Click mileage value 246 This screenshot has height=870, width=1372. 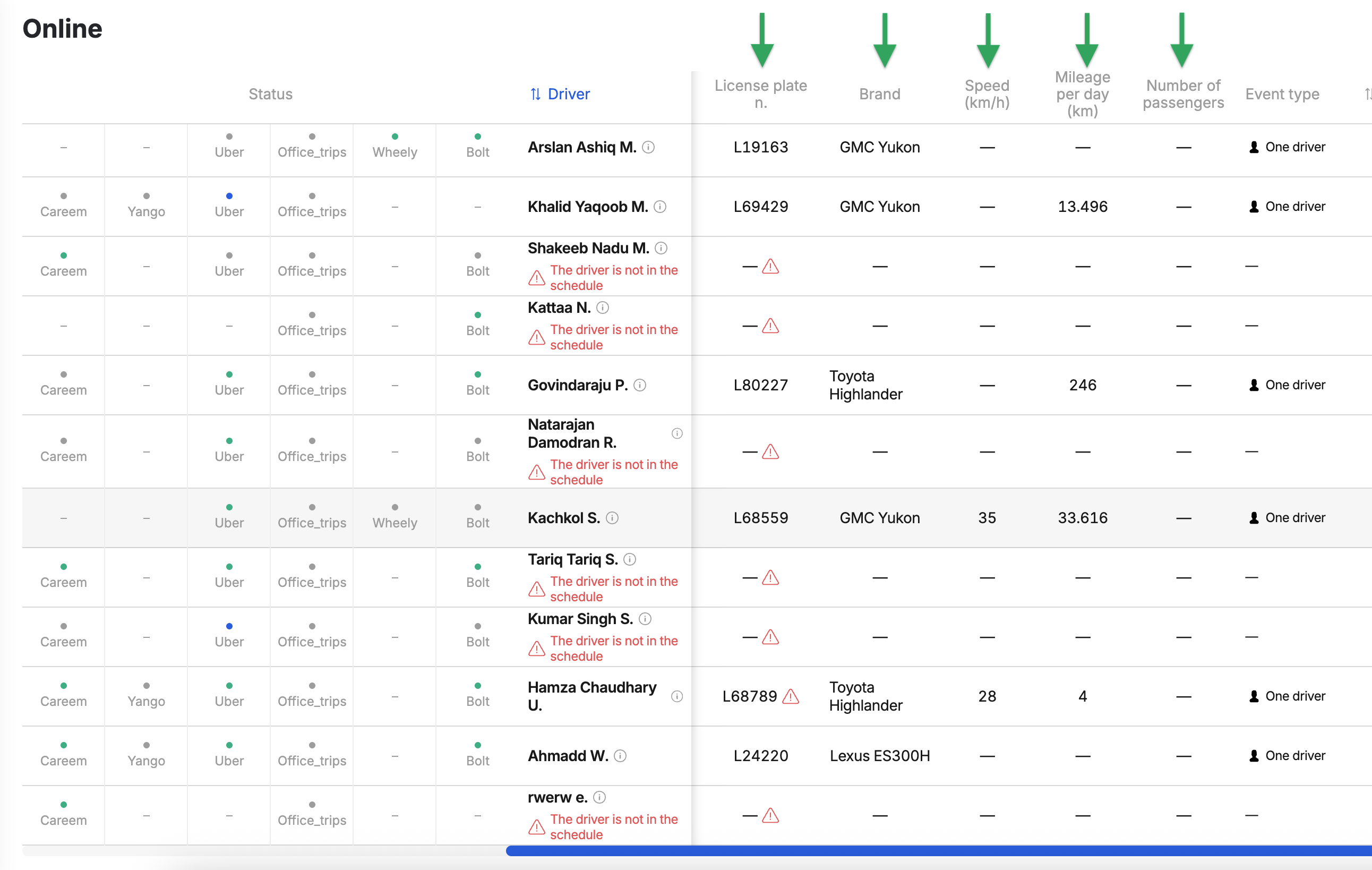point(1083,386)
